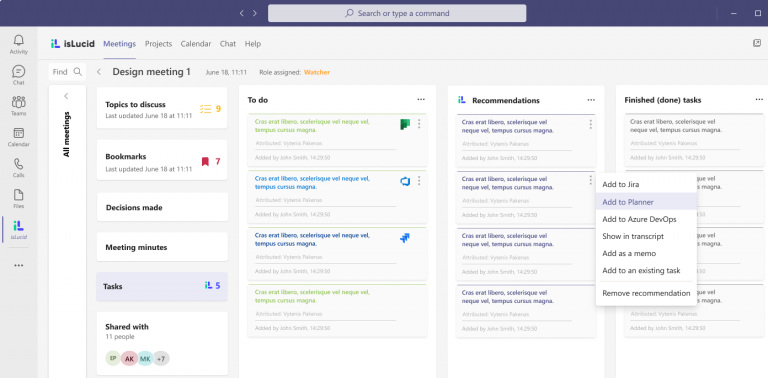
Task: Select the isLucid app in sidebar
Action: coord(19,230)
